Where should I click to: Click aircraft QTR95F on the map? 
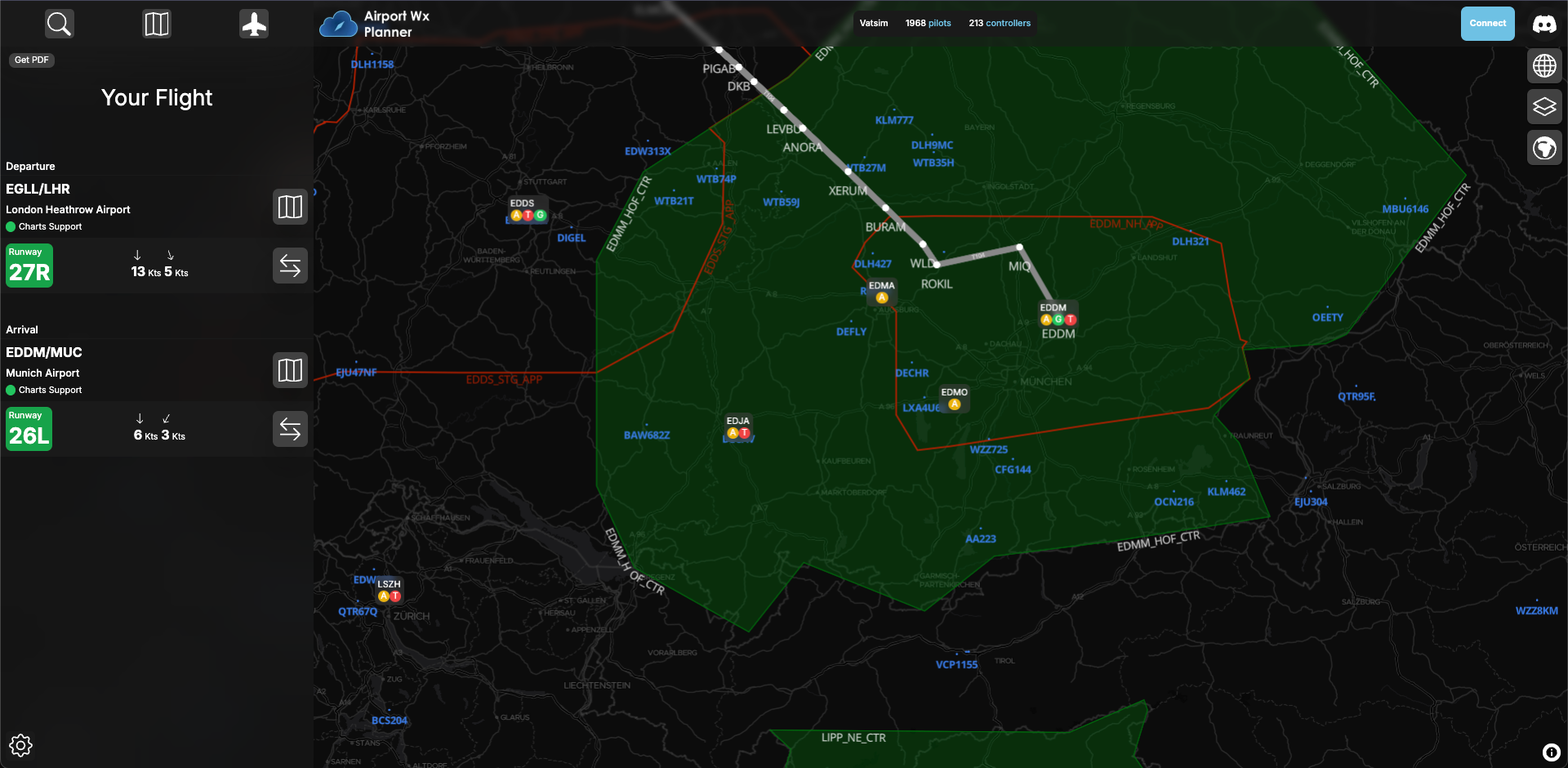coord(1356,396)
